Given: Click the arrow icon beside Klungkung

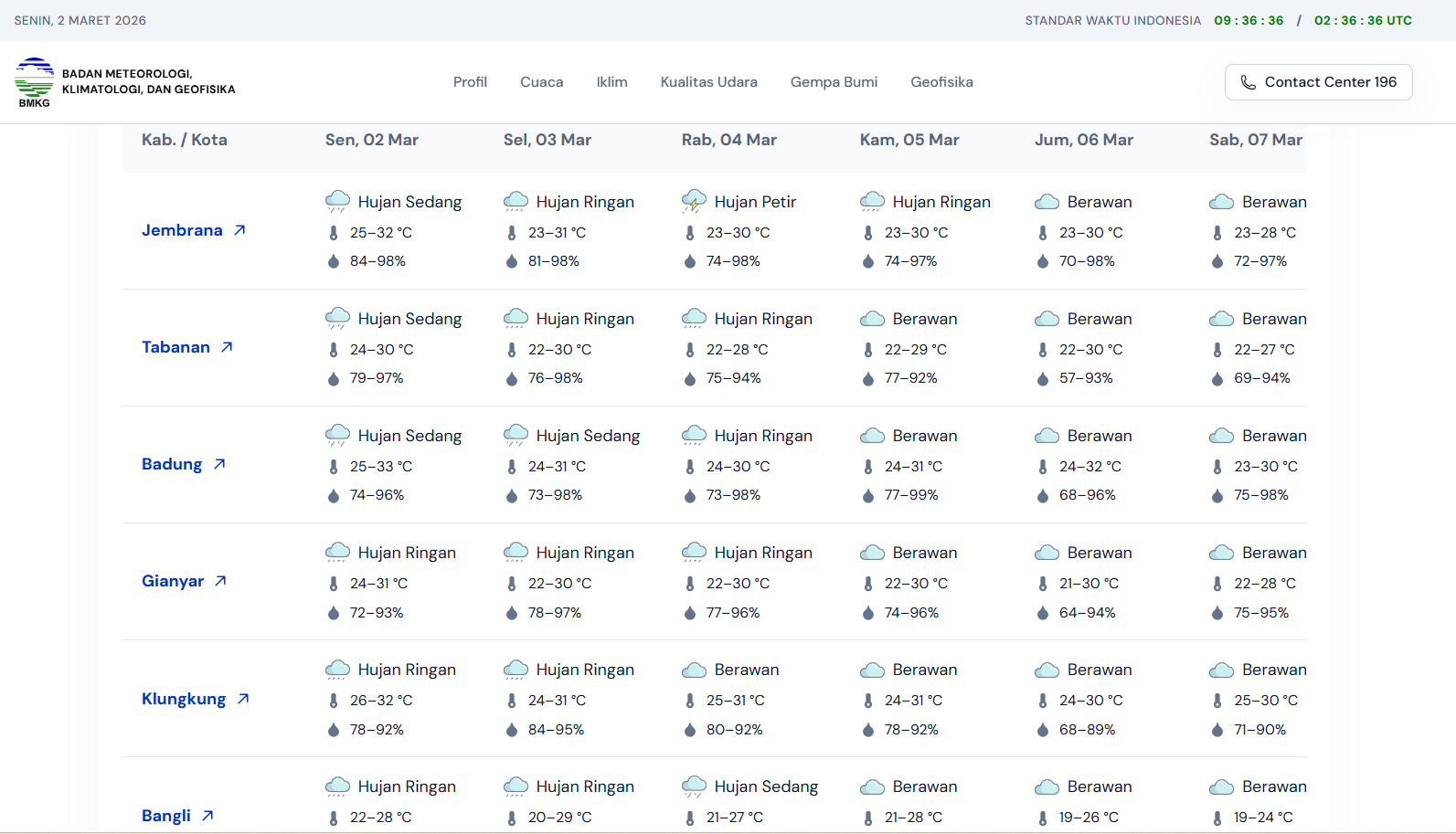Looking at the screenshot, I should click(x=243, y=699).
